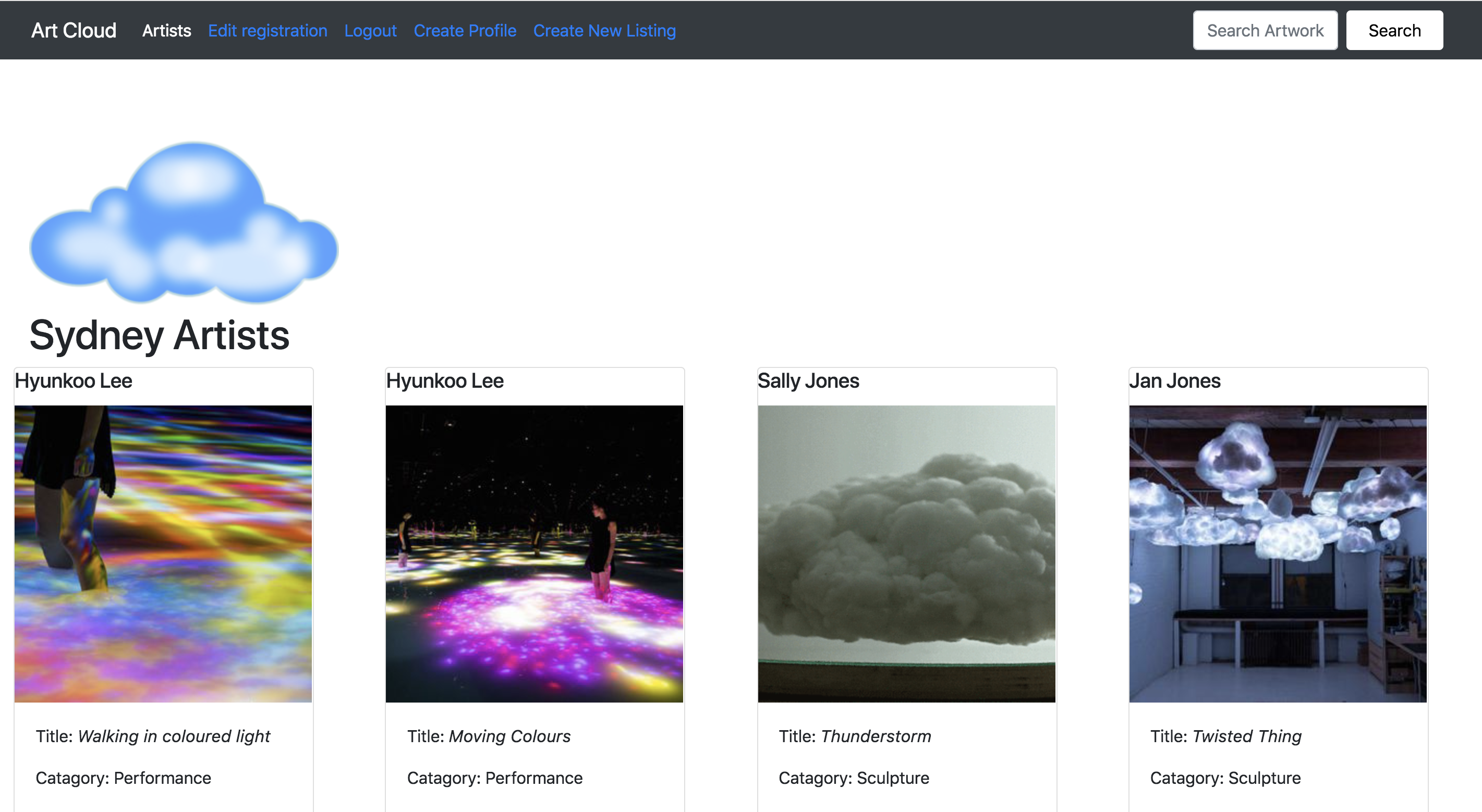Click the Thunderstorm grey cloud image

pos(906,553)
